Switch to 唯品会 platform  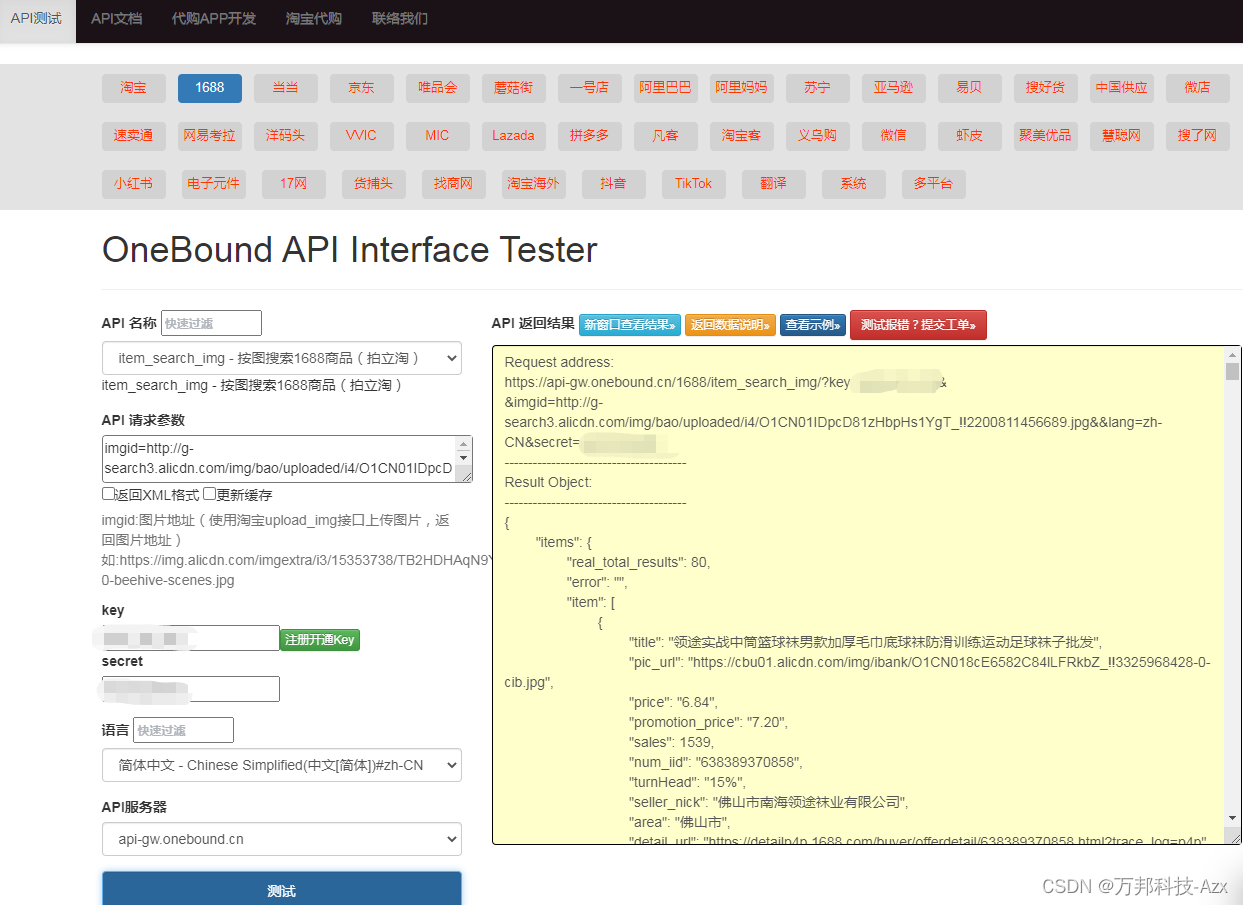coord(438,88)
